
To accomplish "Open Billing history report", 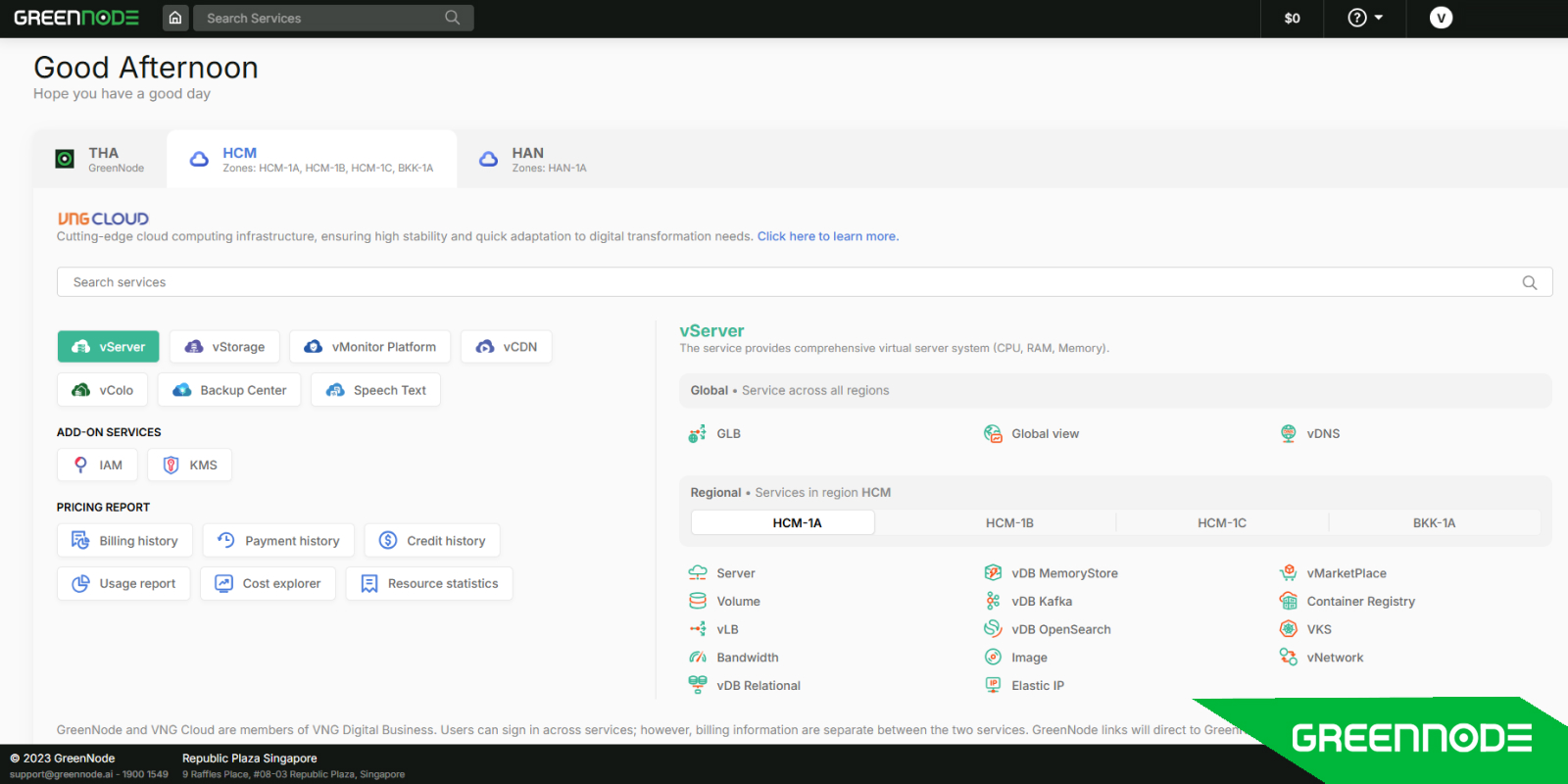I will coord(124,541).
